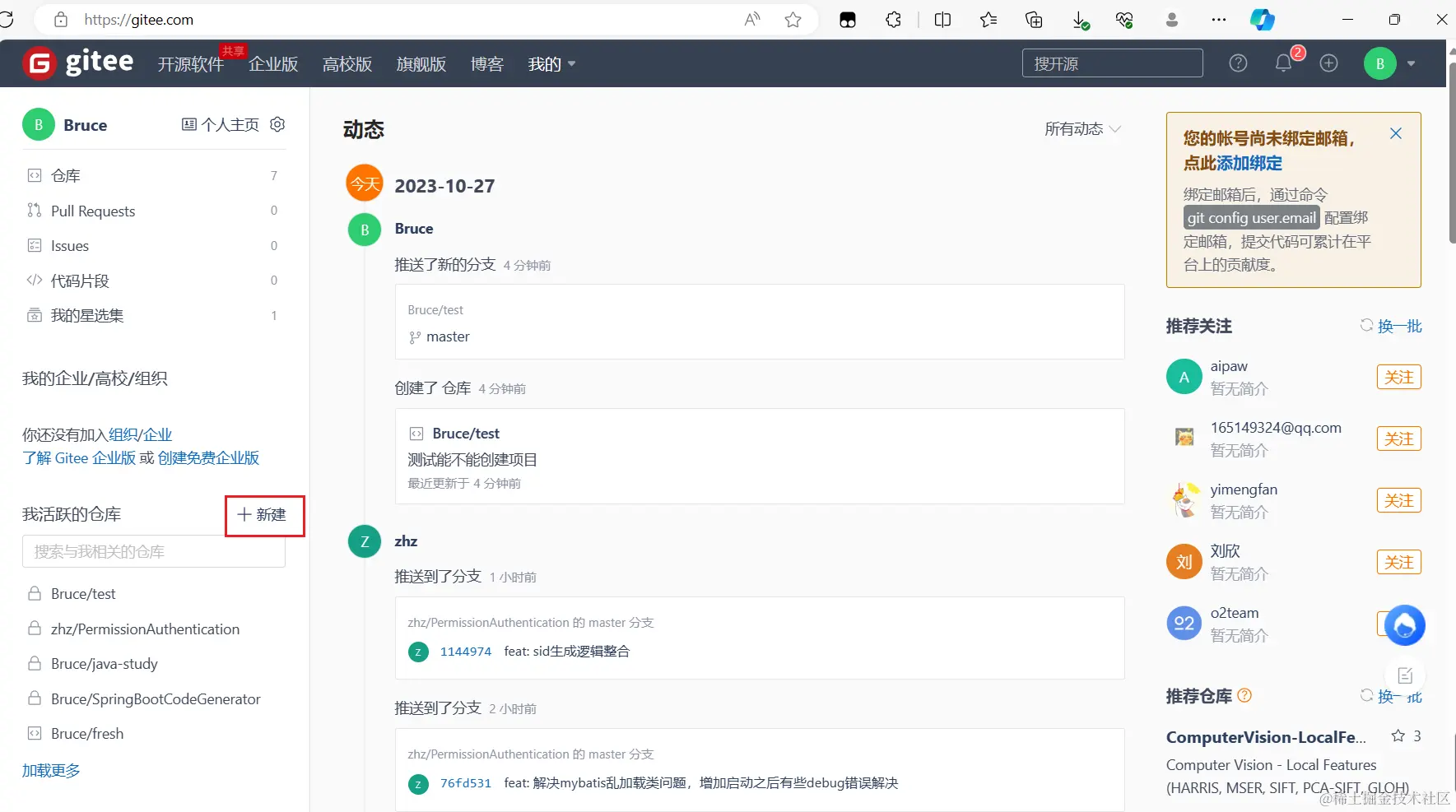Click the plus create icon in header
Viewport: 1456px width, 812px height.
click(x=1328, y=63)
